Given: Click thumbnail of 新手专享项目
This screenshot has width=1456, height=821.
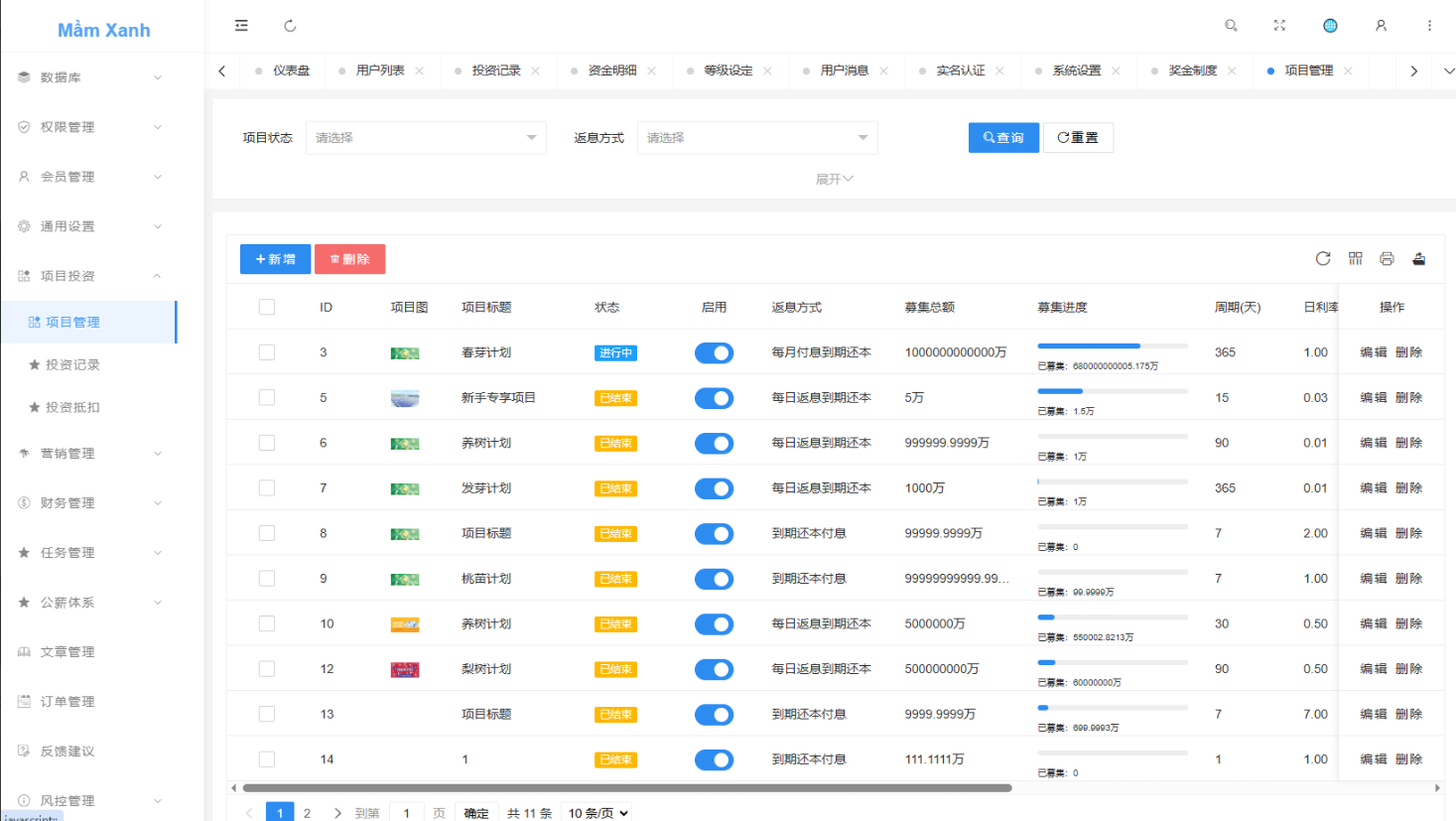Looking at the screenshot, I should (405, 399).
